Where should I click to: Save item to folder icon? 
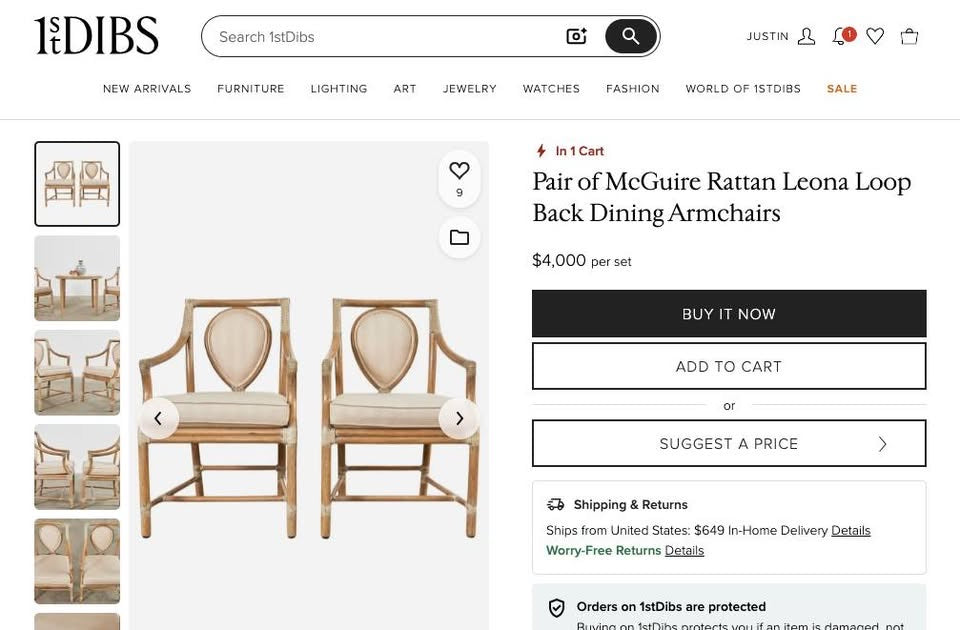(459, 238)
